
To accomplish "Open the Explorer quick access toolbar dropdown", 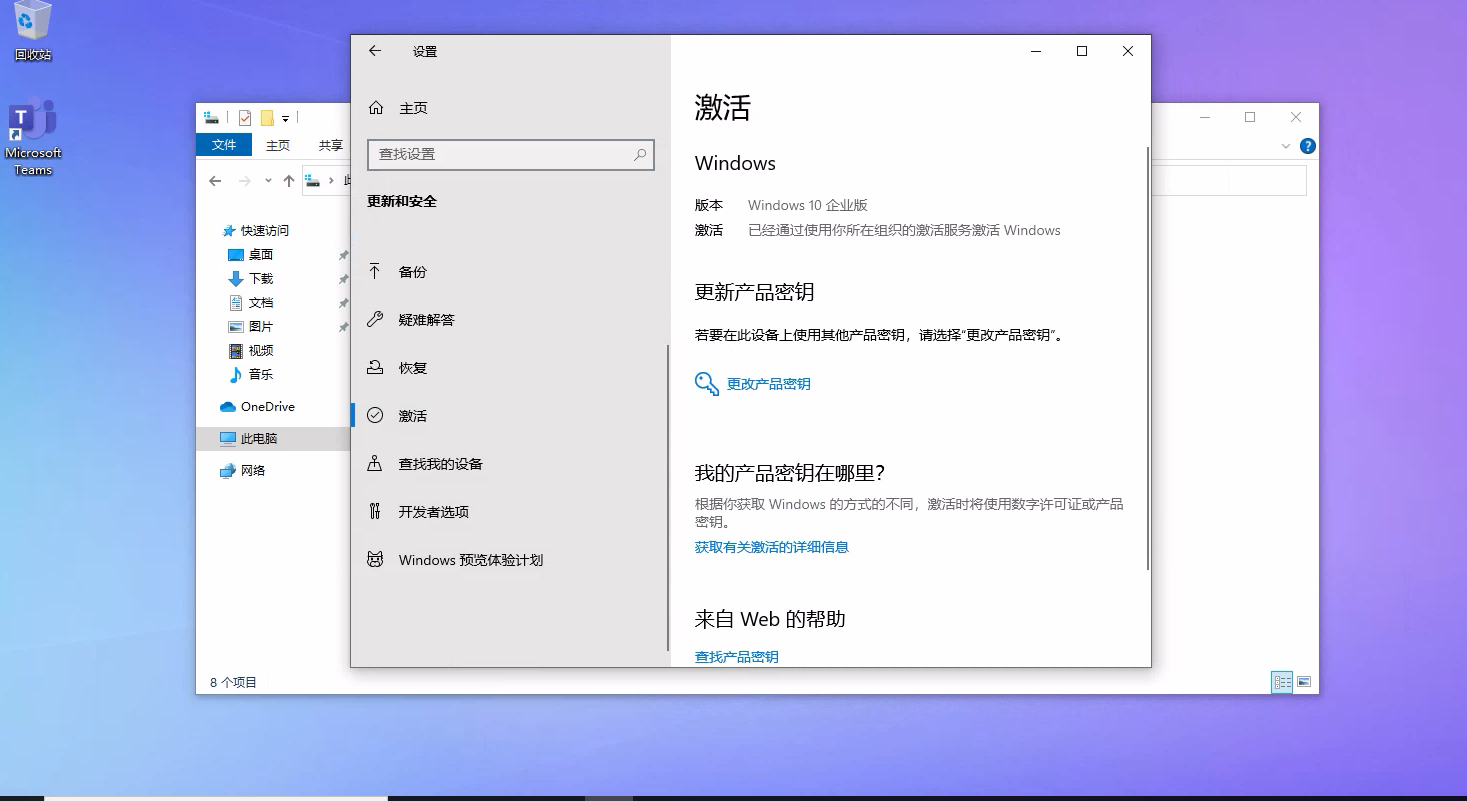I will (285, 119).
